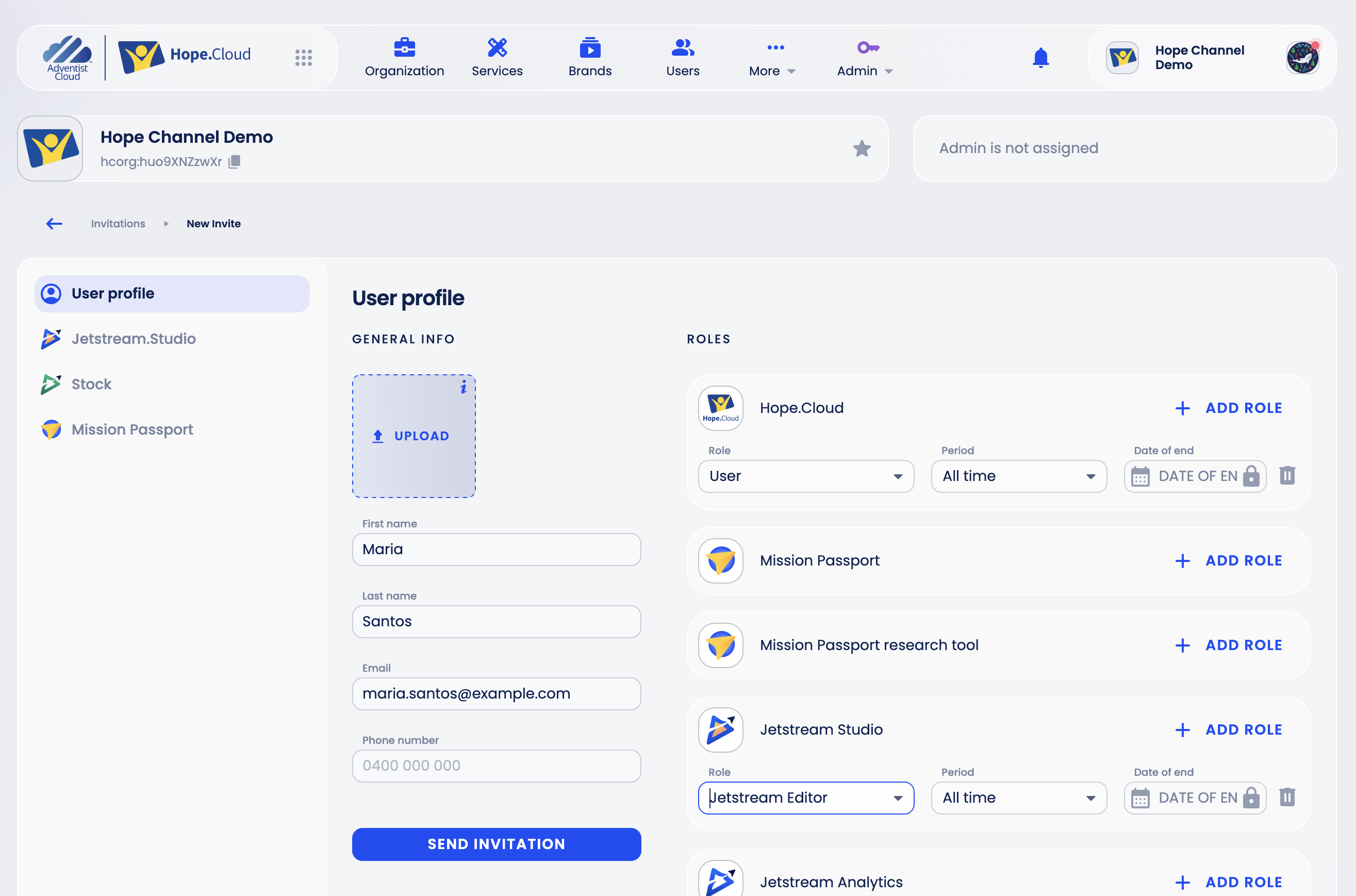Focus the Last name field
The image size is (1356, 896).
pos(496,621)
